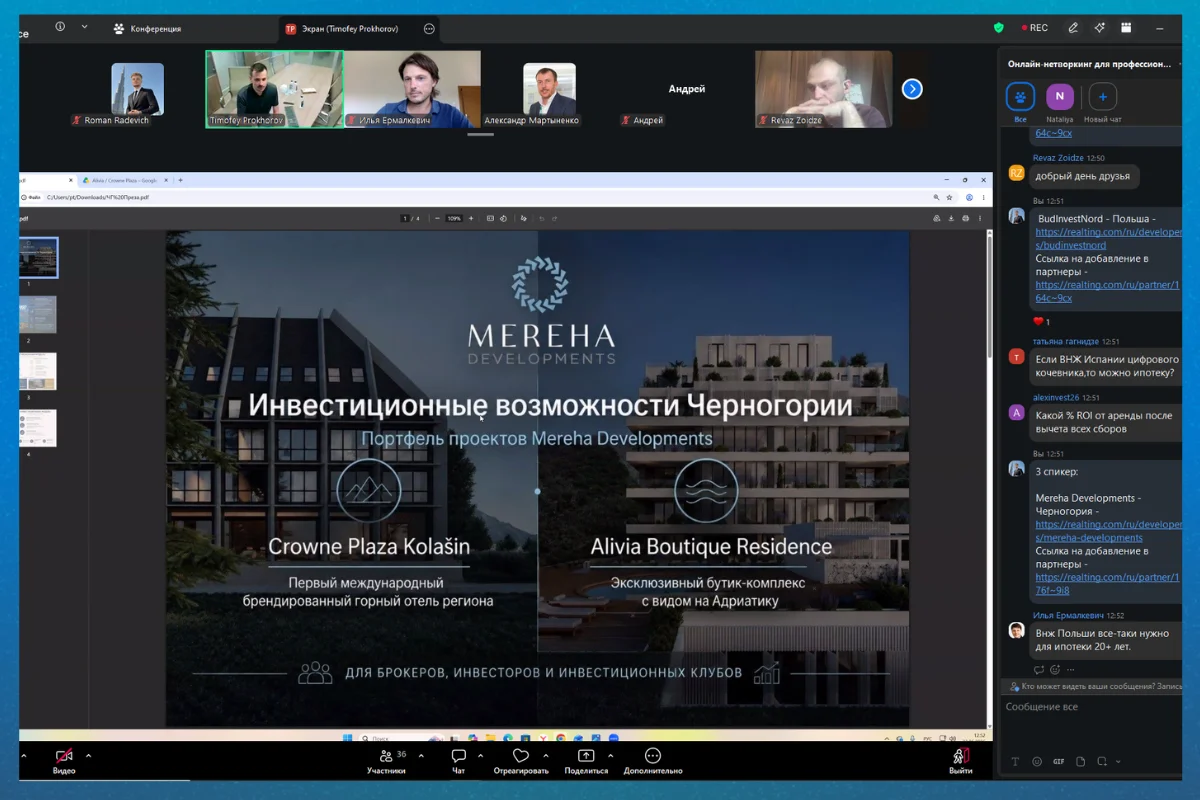The width and height of the screenshot is (1200, 800).
Task: Add emoji reaction to Илья Ермалкевич message
Action: click(1055, 670)
